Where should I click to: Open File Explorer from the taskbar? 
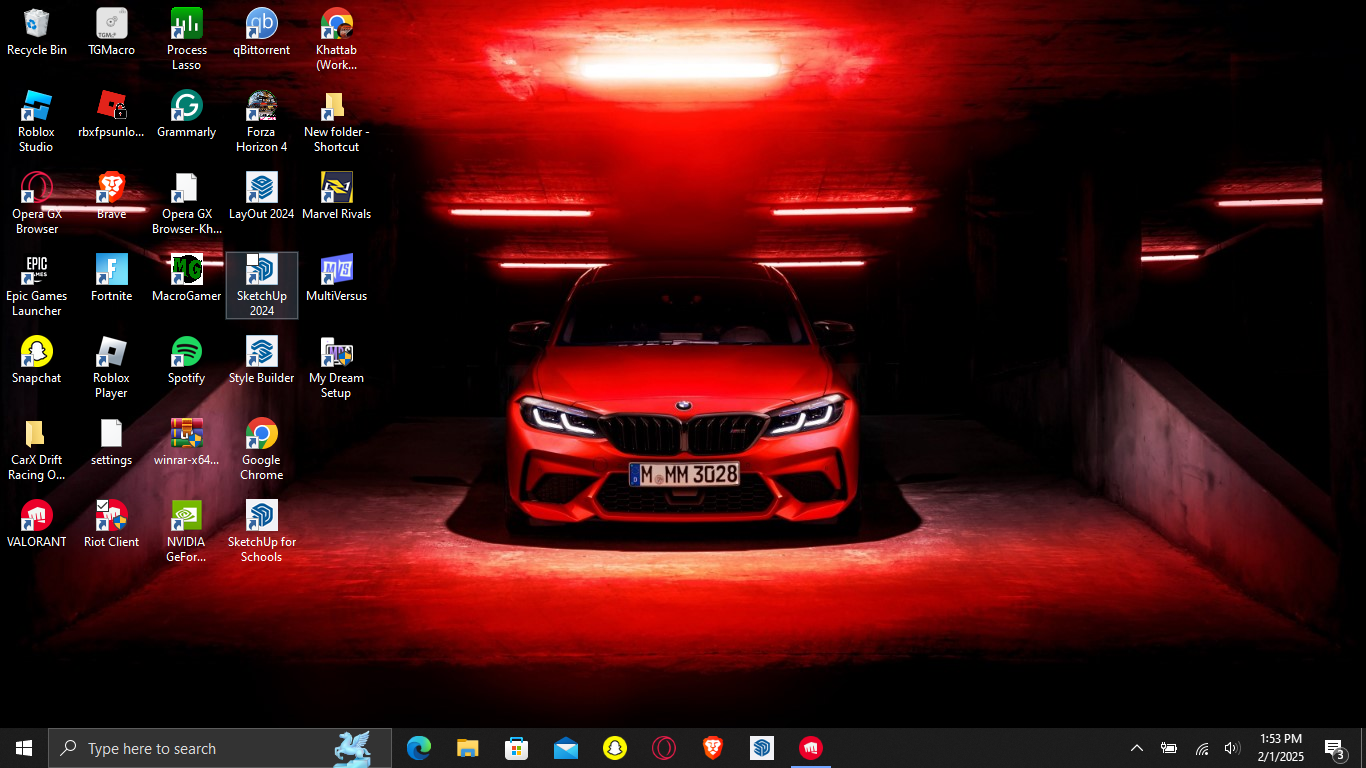[468, 748]
